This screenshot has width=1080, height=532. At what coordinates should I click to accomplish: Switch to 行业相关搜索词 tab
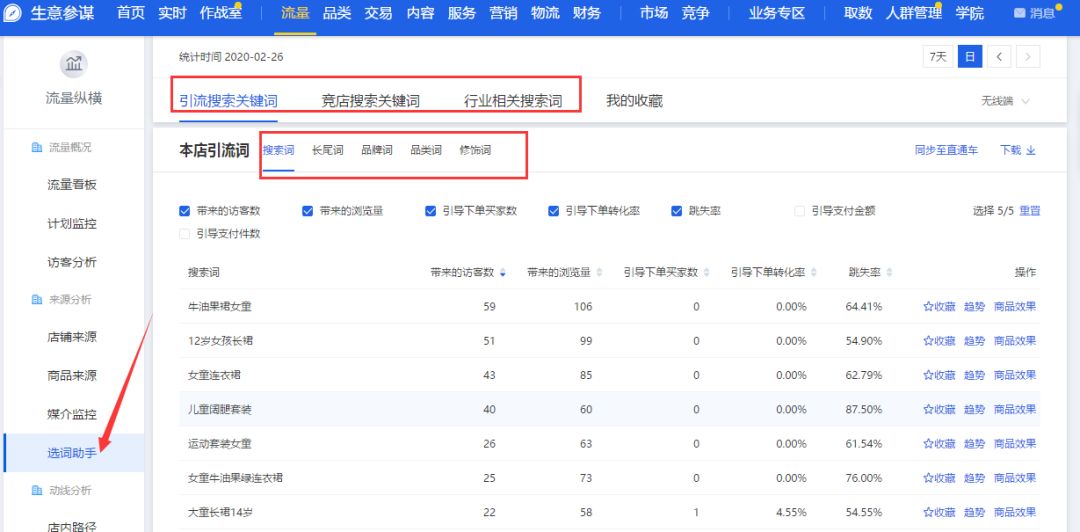513,101
